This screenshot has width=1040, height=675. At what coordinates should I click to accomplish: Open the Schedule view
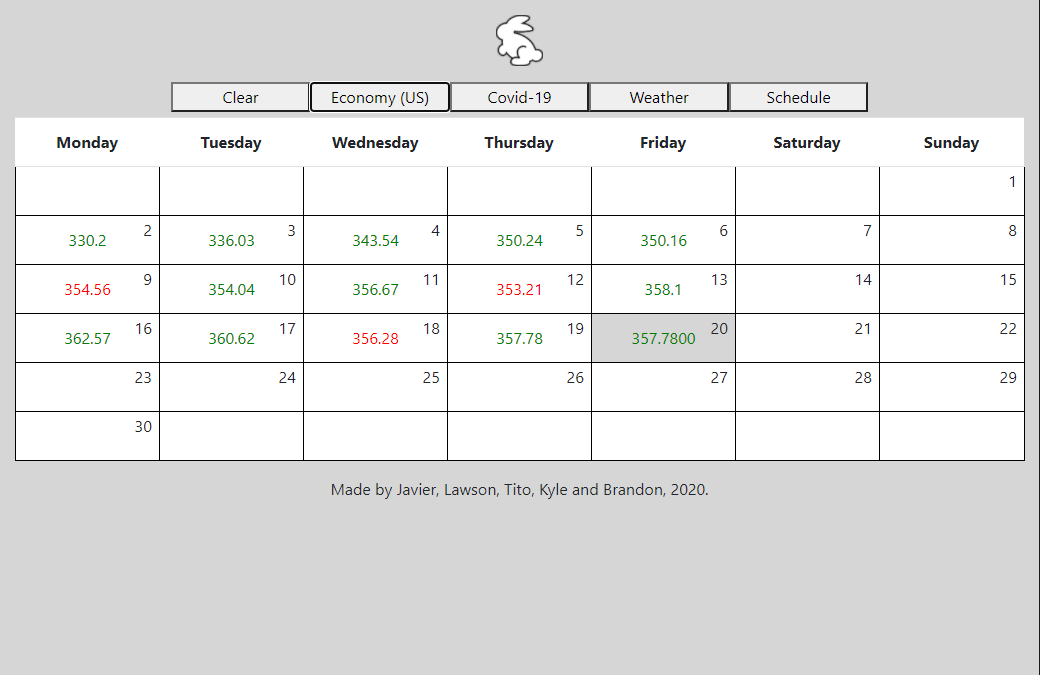[798, 97]
